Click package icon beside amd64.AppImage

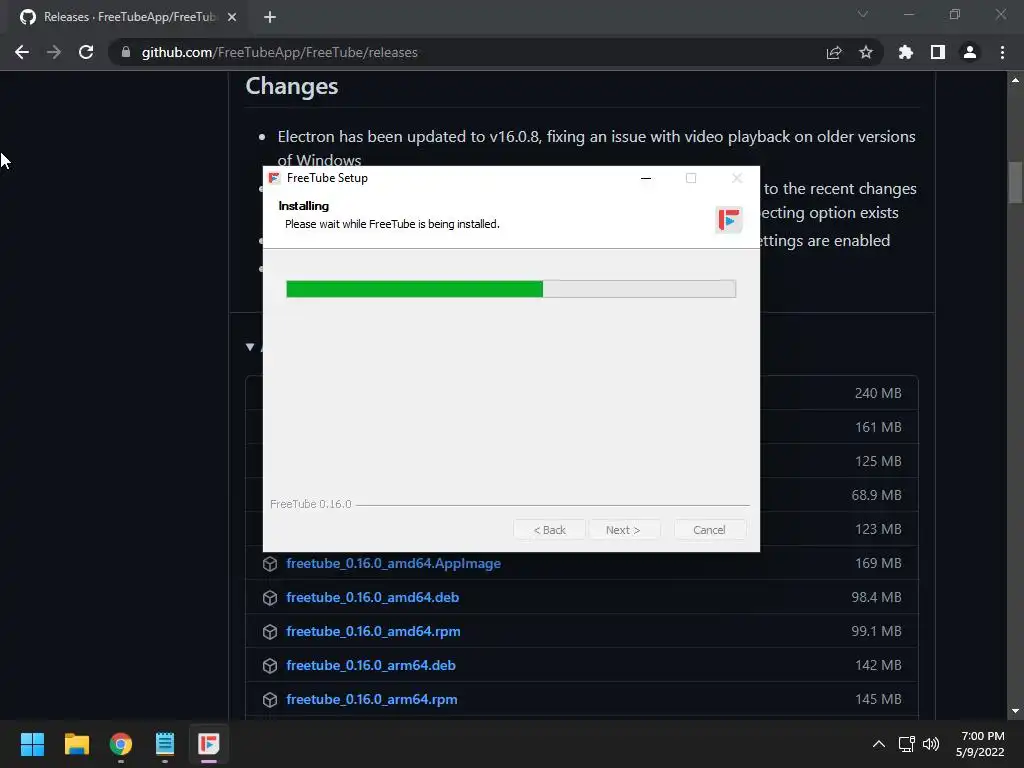point(270,564)
